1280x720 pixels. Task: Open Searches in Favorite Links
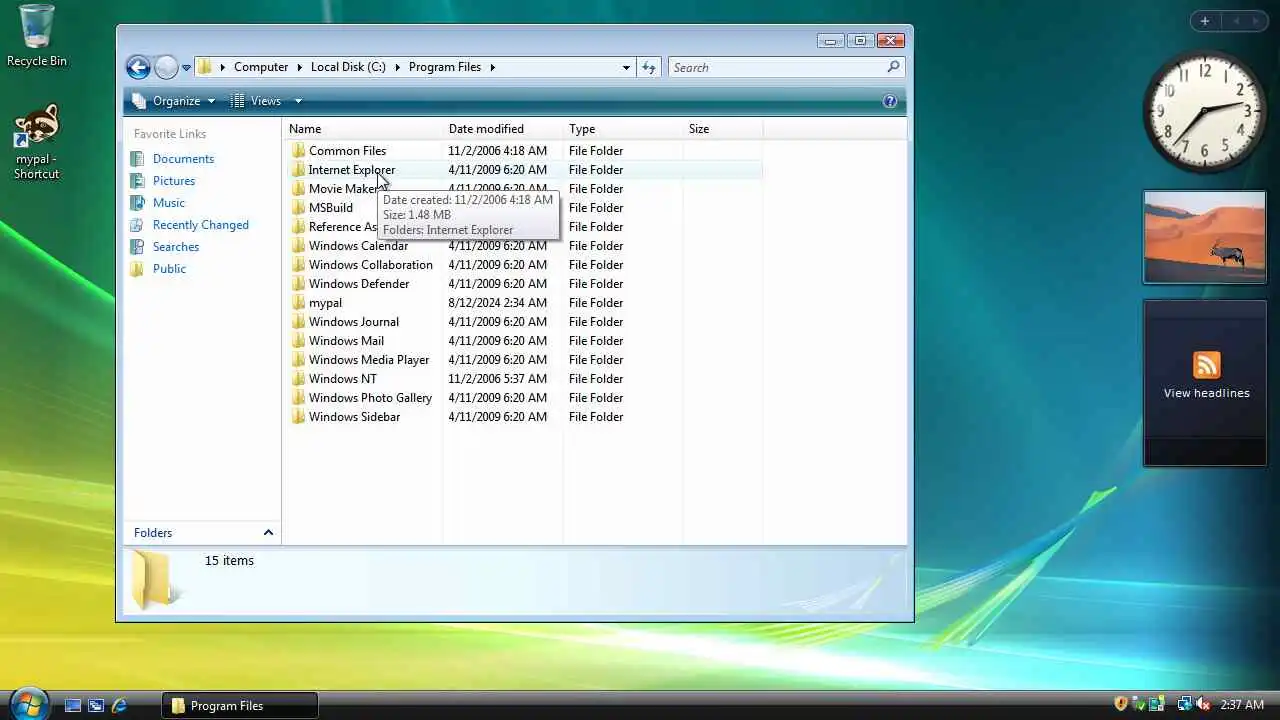coord(176,247)
